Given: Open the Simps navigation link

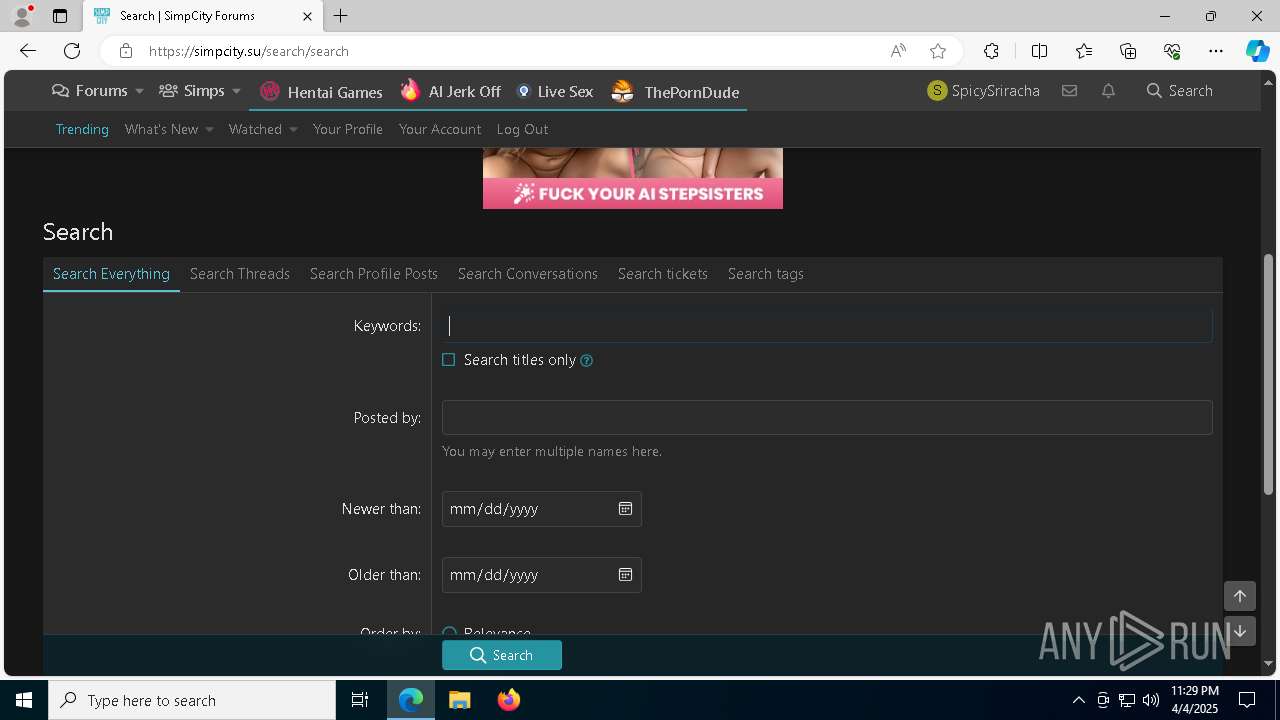Looking at the screenshot, I should 192,91.
